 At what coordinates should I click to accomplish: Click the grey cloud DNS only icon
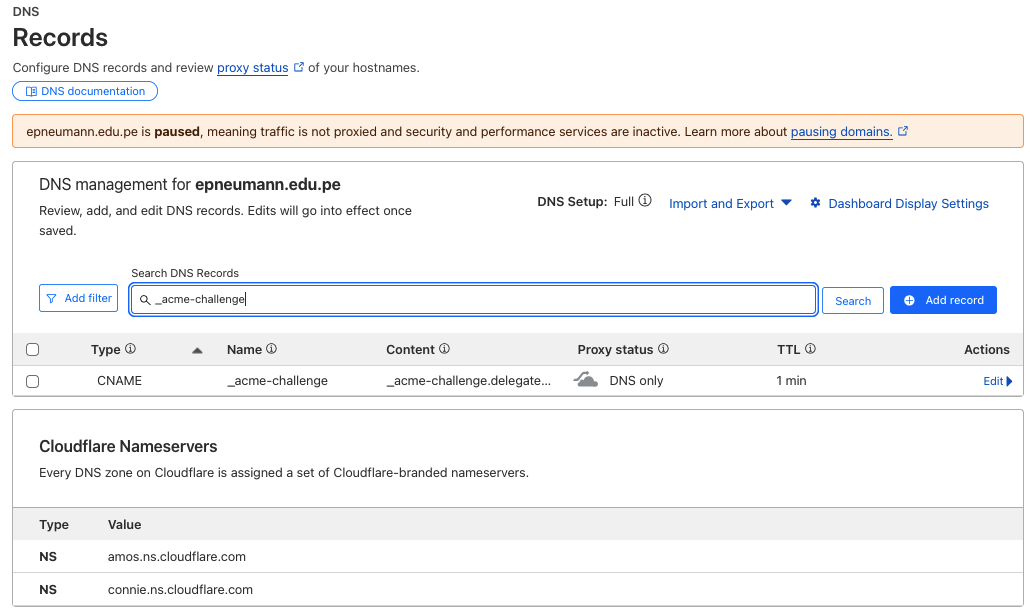click(x=585, y=379)
